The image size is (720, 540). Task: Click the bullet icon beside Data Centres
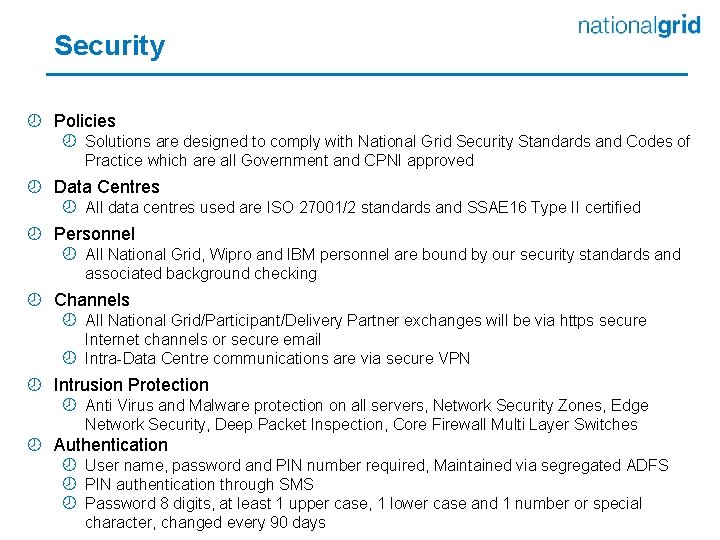pyautogui.click(x=35, y=187)
